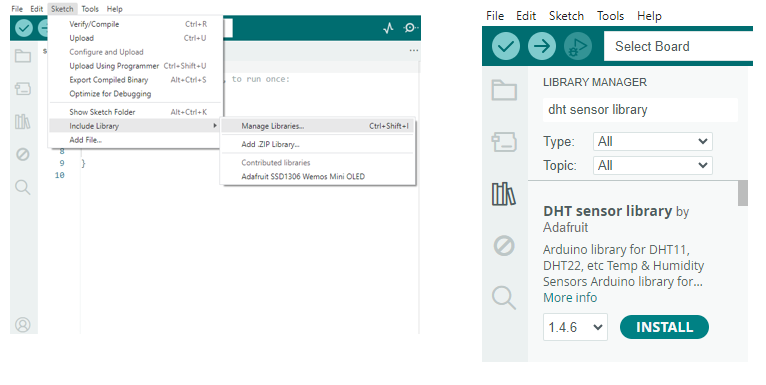The height and width of the screenshot is (385, 766).
Task: Click Sketch menu in left window
Action: 62,9
